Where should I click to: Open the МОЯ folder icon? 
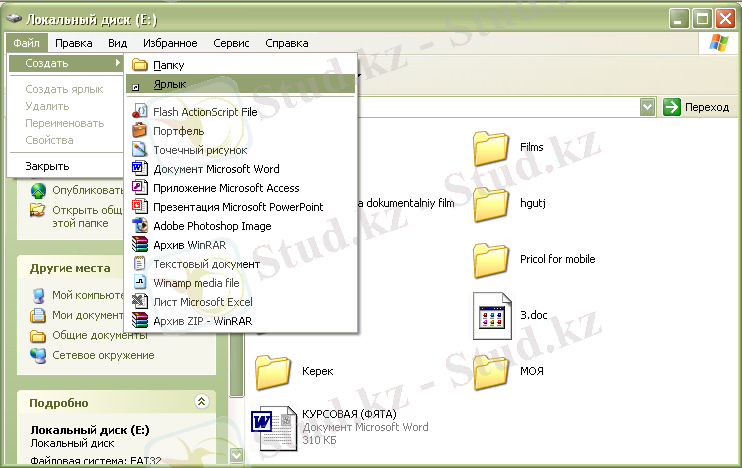click(492, 371)
